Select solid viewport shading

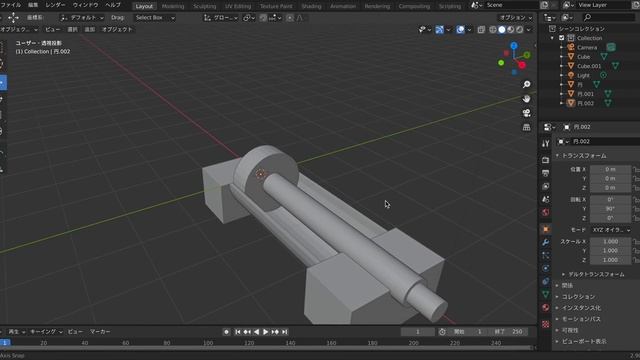(502, 30)
